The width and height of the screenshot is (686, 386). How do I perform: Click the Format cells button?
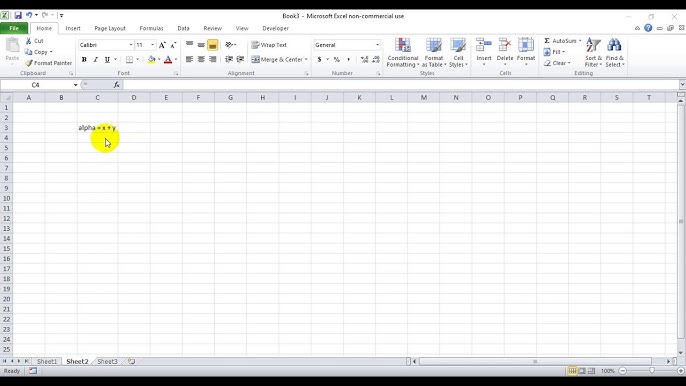(525, 53)
